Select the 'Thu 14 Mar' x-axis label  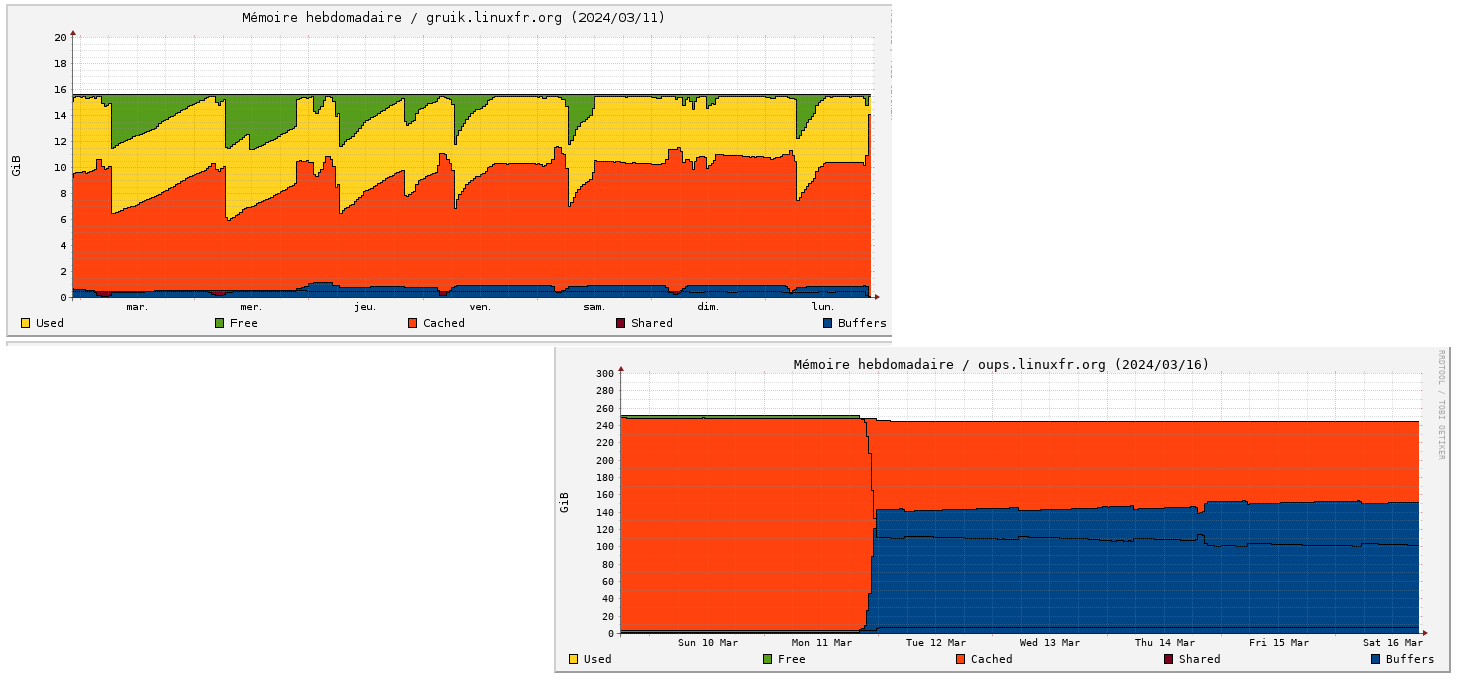coord(1165,643)
